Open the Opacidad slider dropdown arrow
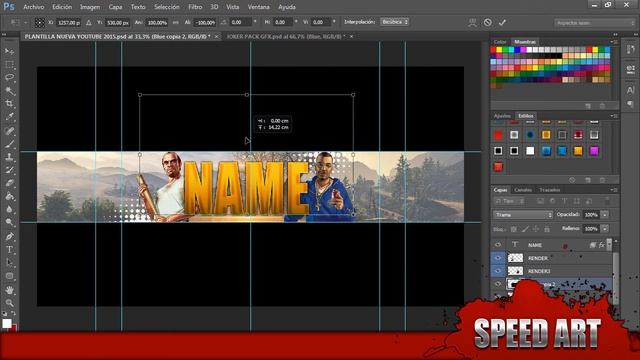Viewport: 640px width, 360px height. [605, 215]
